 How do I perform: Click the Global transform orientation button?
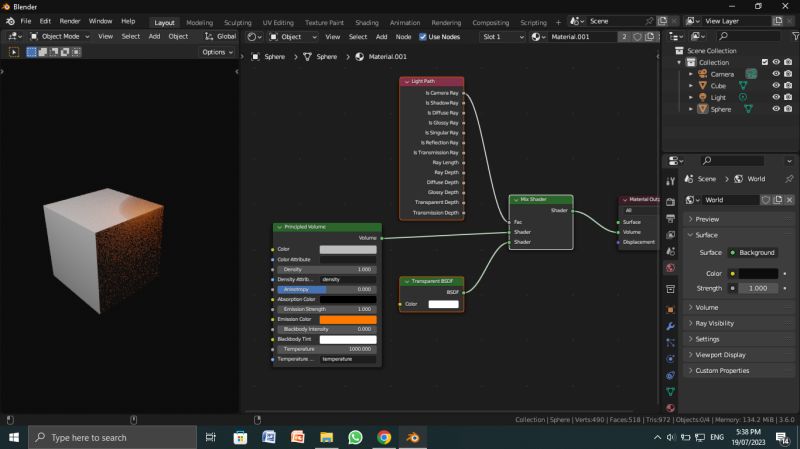[x=221, y=36]
